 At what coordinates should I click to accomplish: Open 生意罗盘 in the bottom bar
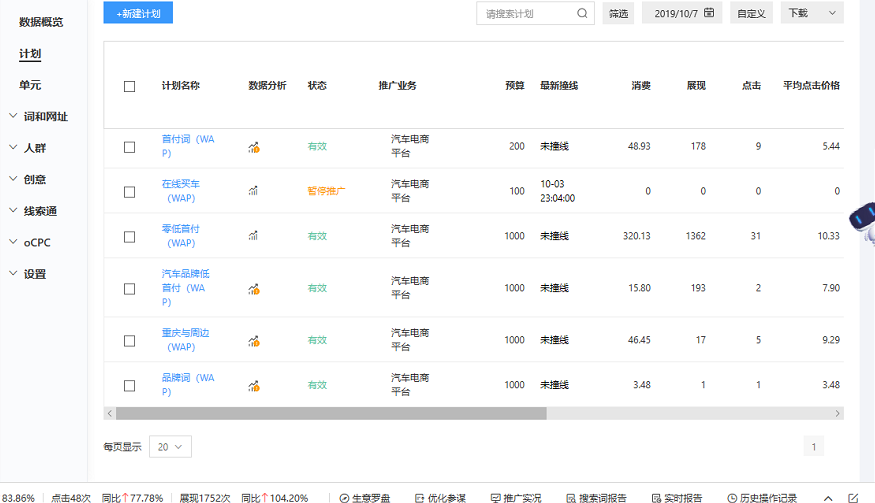click(x=365, y=497)
